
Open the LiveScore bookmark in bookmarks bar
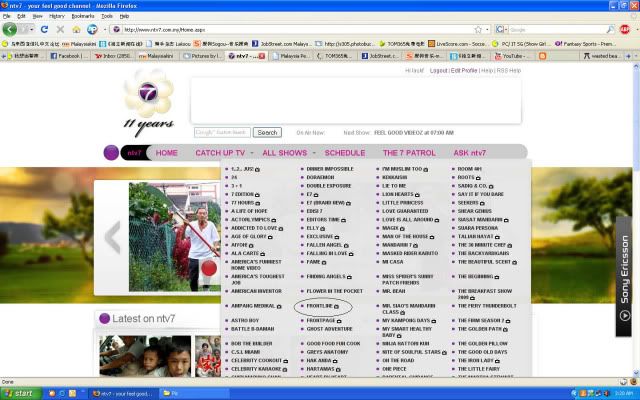pos(457,44)
